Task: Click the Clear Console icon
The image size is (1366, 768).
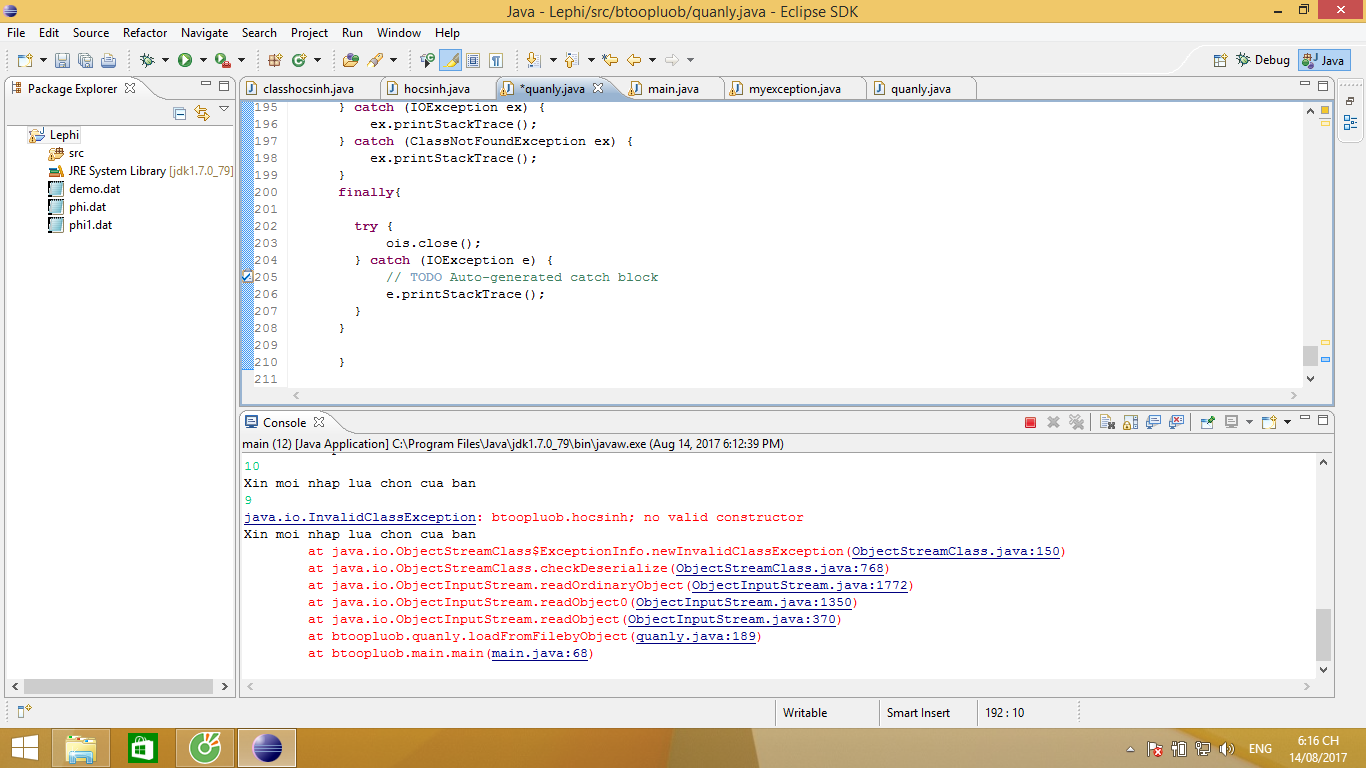Action: click(1107, 422)
